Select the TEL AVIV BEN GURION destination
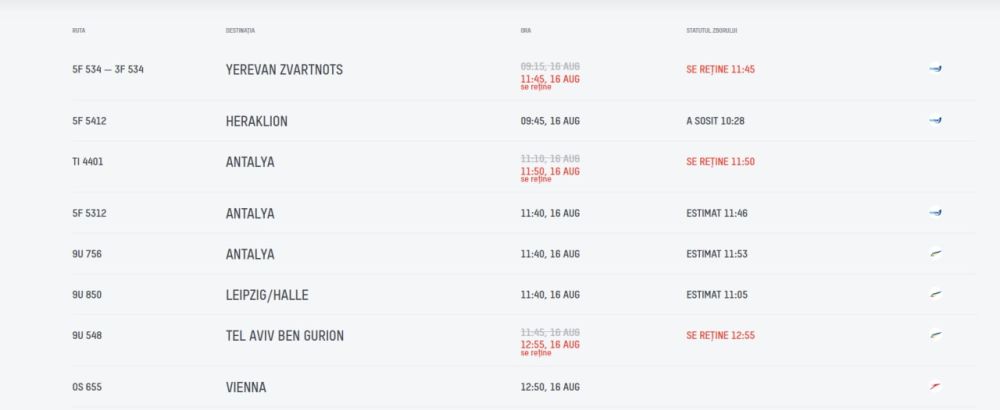Viewport: 1000px width, 410px height. click(285, 336)
